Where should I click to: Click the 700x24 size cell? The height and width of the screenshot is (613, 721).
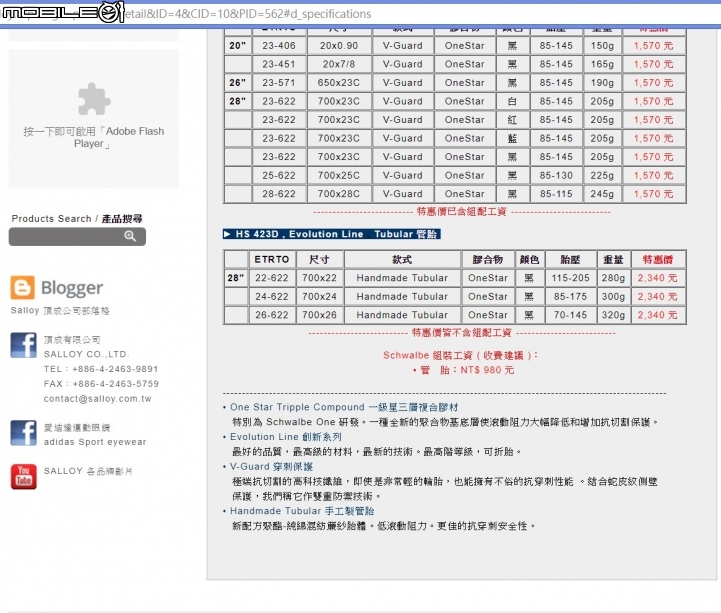(320, 297)
